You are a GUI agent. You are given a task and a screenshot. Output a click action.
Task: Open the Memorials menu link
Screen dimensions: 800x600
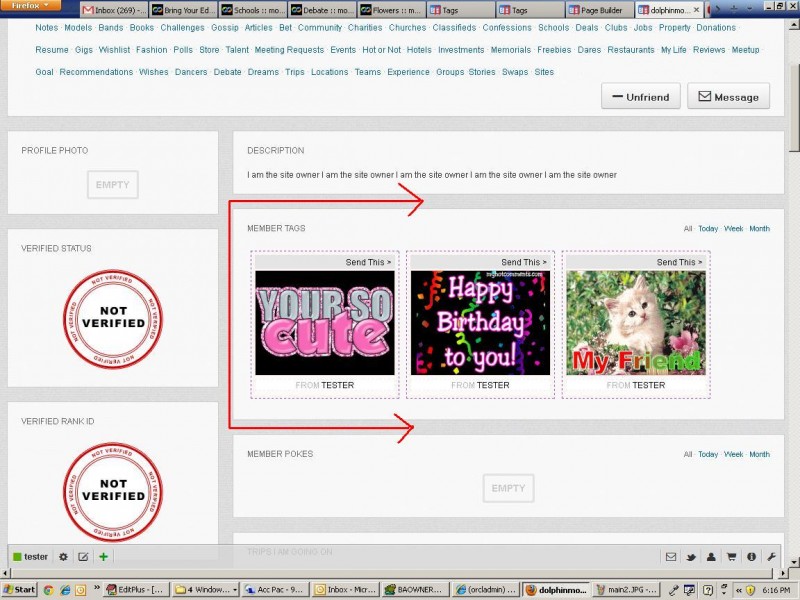click(x=511, y=49)
